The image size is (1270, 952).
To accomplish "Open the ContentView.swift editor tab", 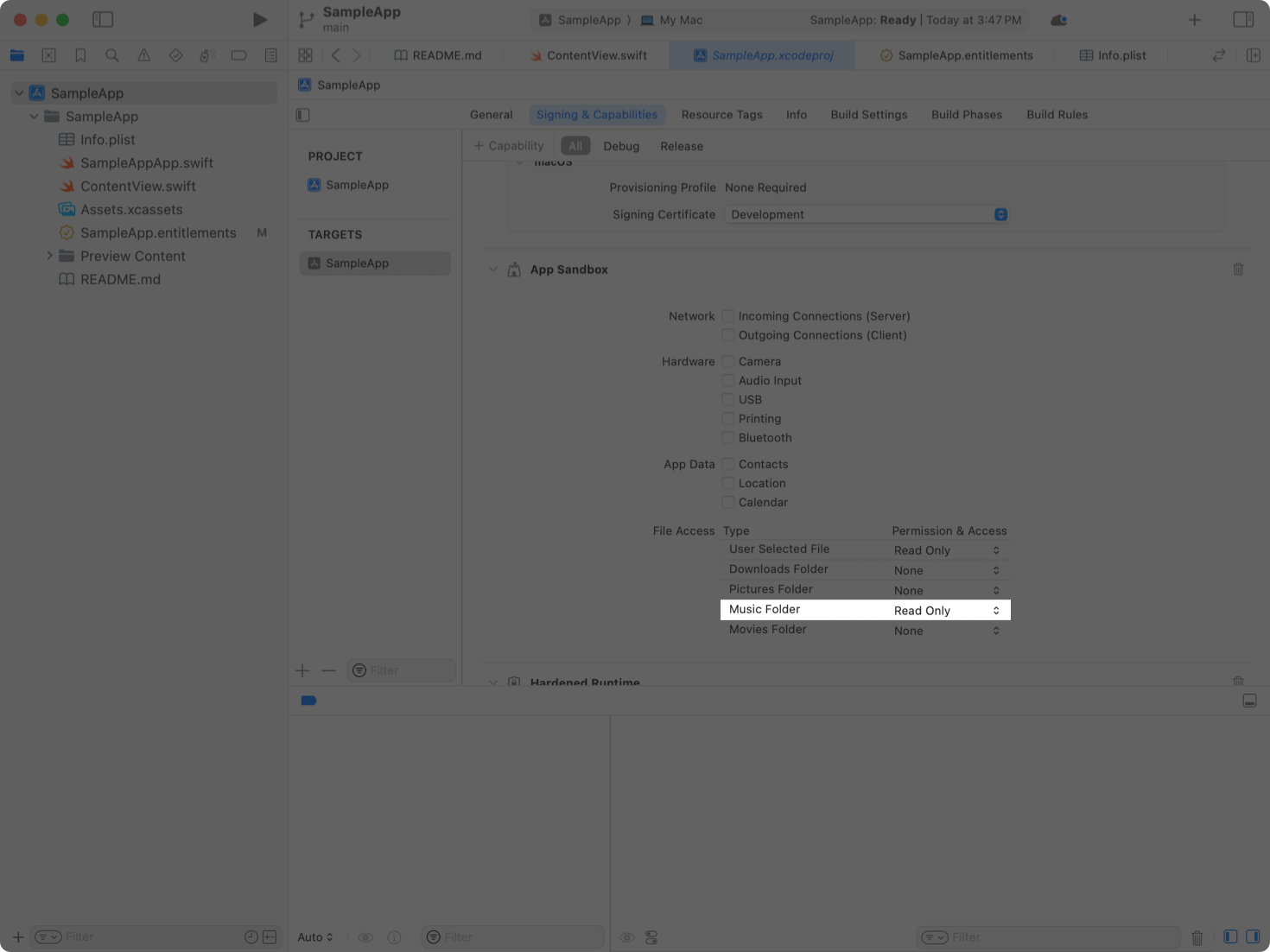I will click(596, 55).
